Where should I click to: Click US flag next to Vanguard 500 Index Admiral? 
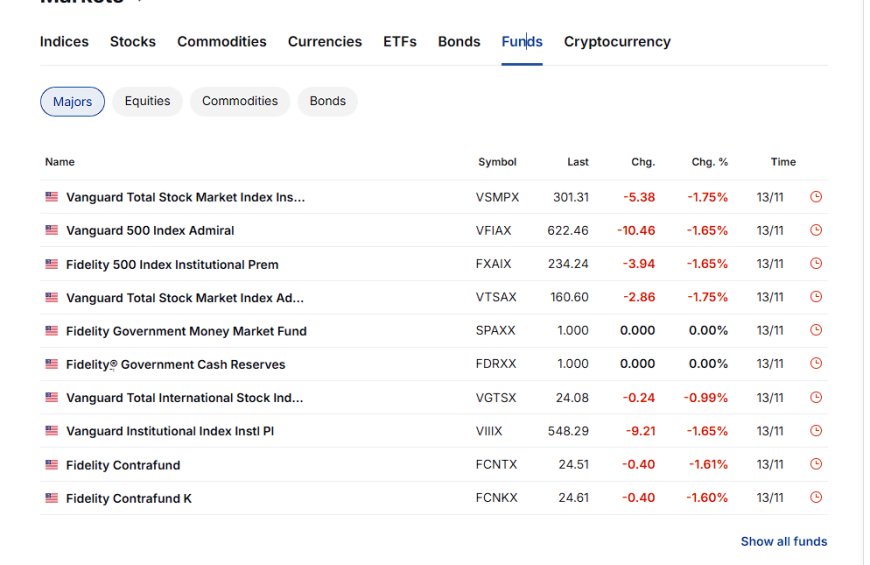(52, 230)
